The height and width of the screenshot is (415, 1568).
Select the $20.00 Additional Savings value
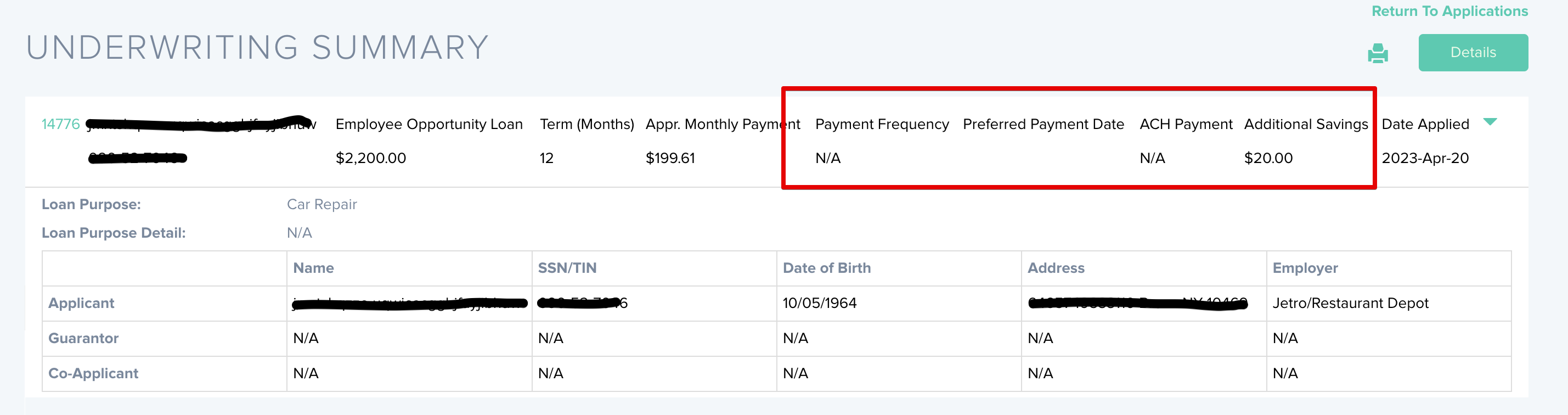[1268, 159]
